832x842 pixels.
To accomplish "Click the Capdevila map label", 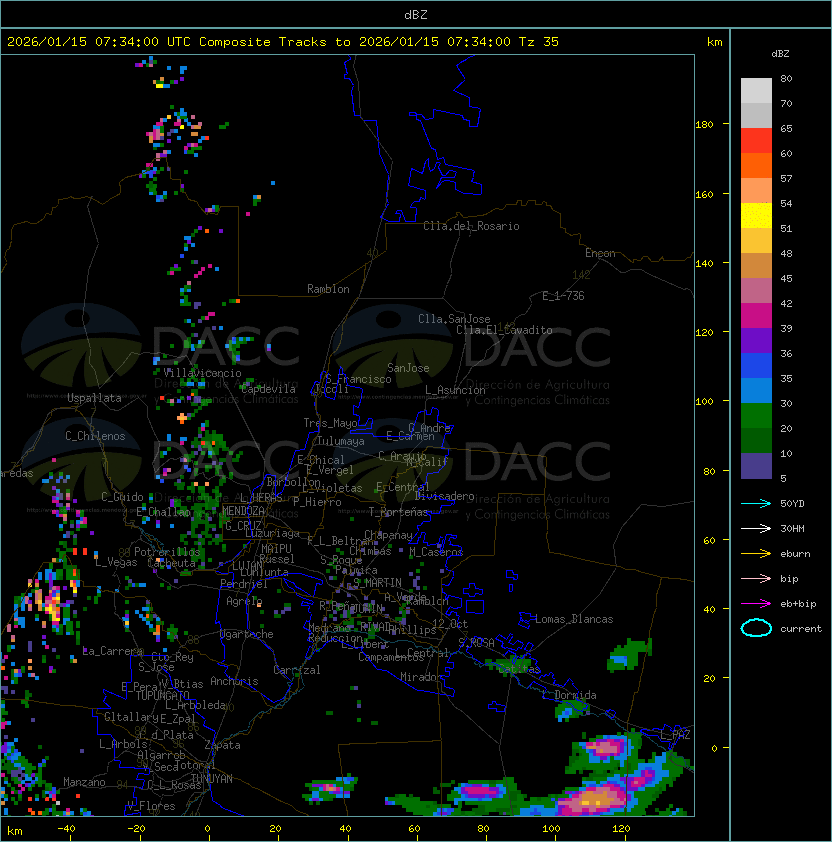I will tap(268, 389).
